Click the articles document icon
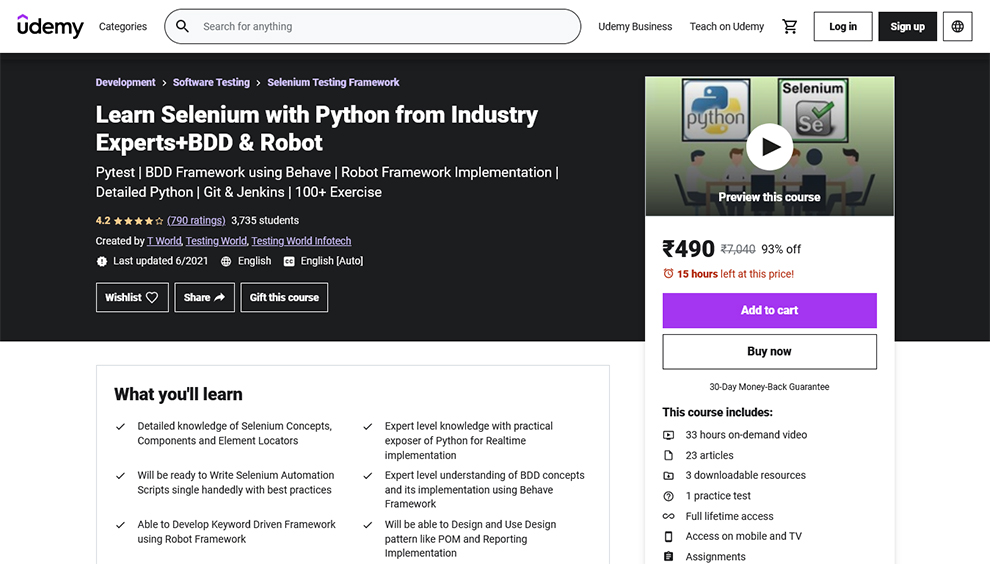This screenshot has width=990, height=564. pos(669,455)
